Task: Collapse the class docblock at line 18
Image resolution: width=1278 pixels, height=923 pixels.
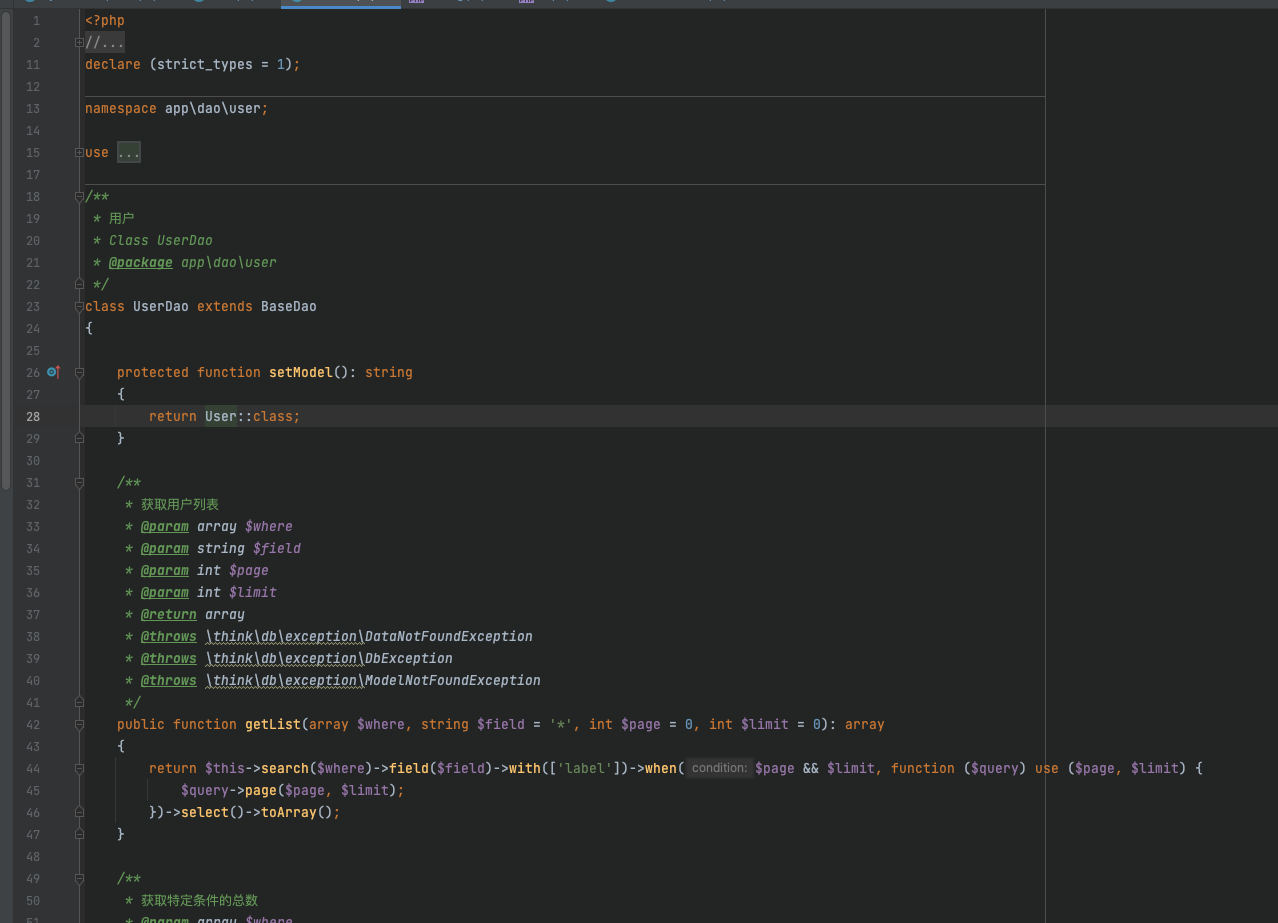Action: click(x=79, y=196)
